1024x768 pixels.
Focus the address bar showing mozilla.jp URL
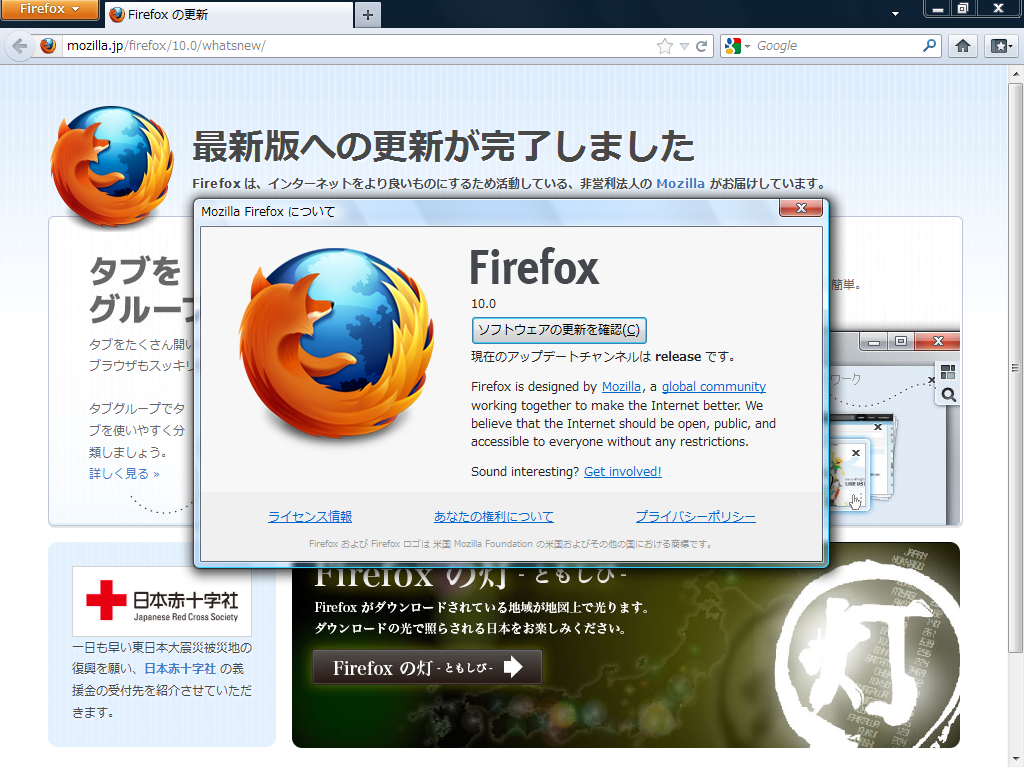(x=359, y=46)
